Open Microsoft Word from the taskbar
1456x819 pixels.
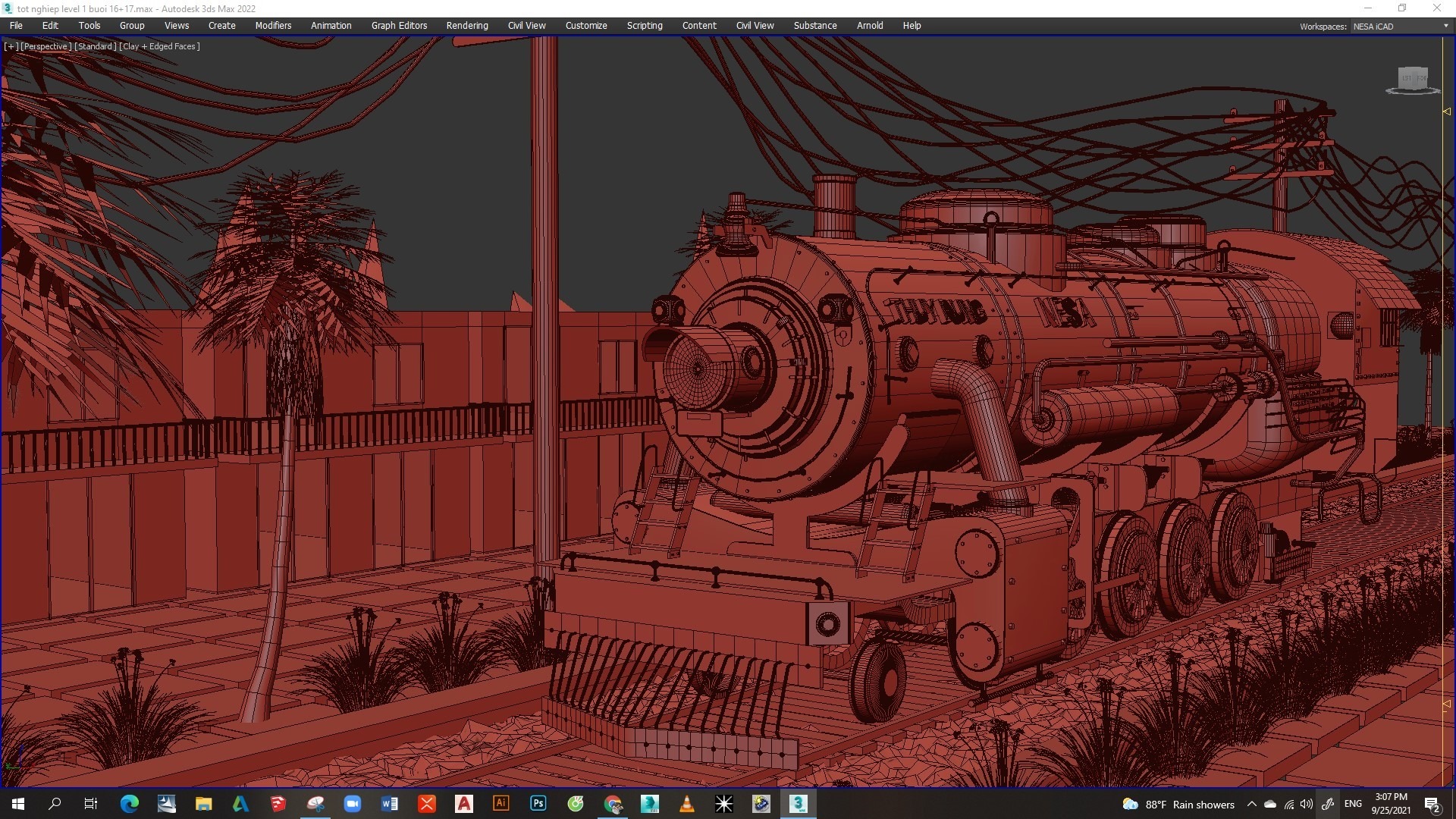point(390,804)
